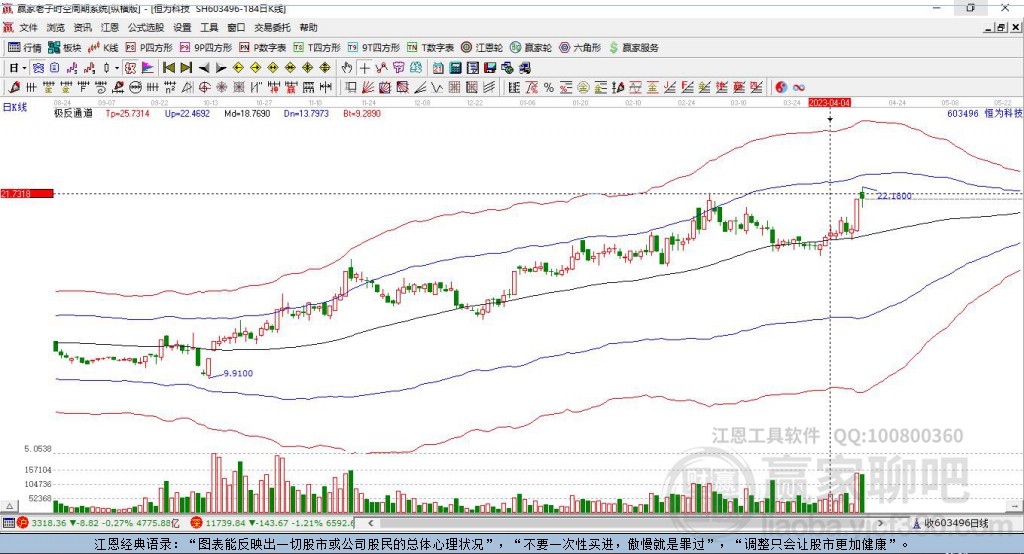The image size is (1024, 554).
Task: Open the 公式选股 menu
Action: tap(146, 27)
